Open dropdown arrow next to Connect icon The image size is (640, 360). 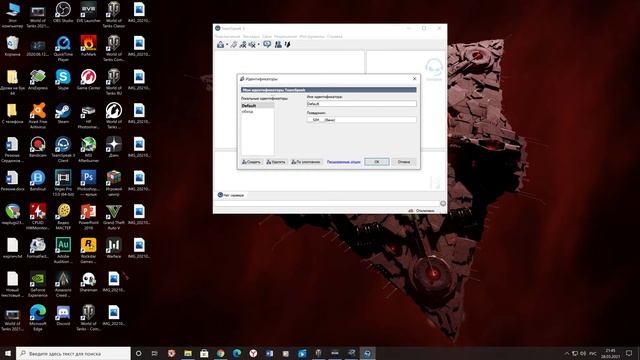pyautogui.click(x=227, y=45)
